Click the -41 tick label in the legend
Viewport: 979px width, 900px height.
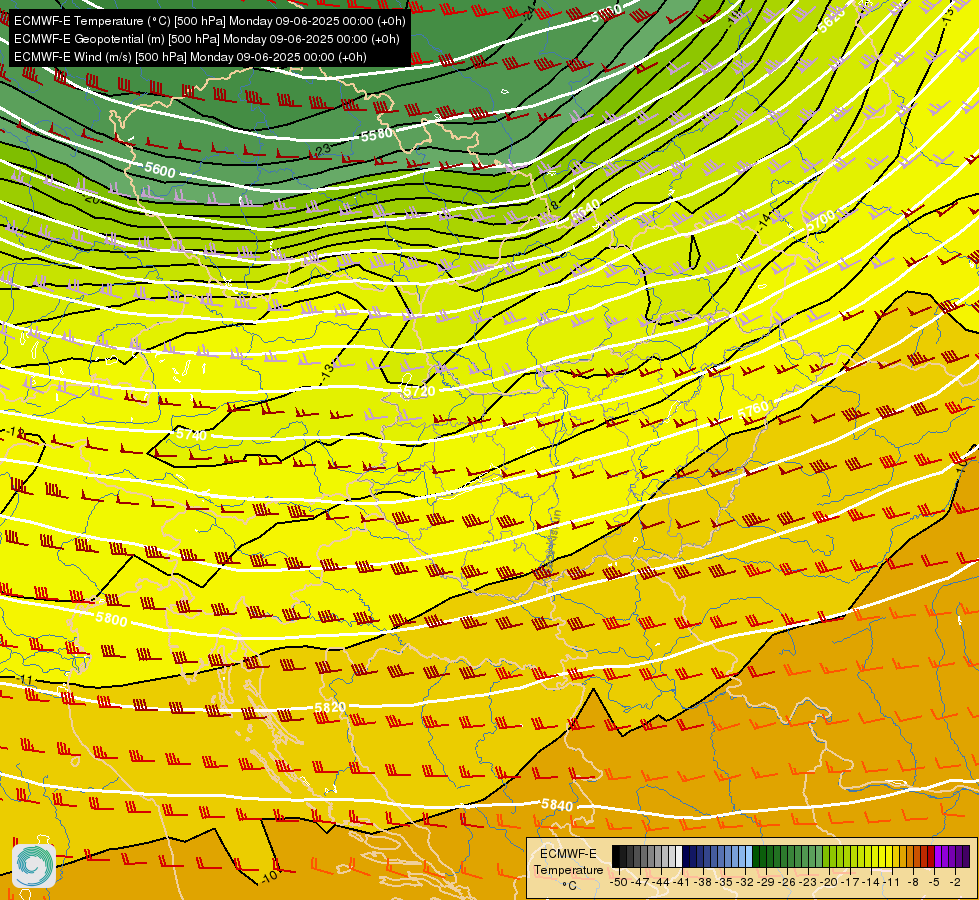(x=682, y=882)
